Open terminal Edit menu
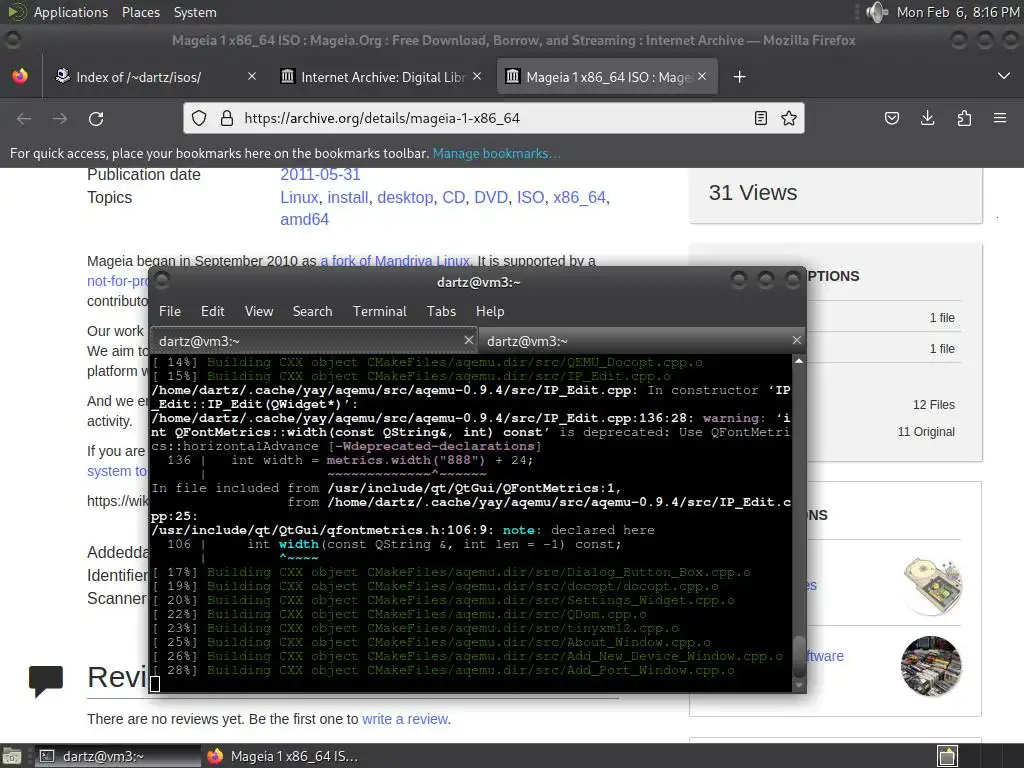1024x768 pixels. click(x=212, y=312)
